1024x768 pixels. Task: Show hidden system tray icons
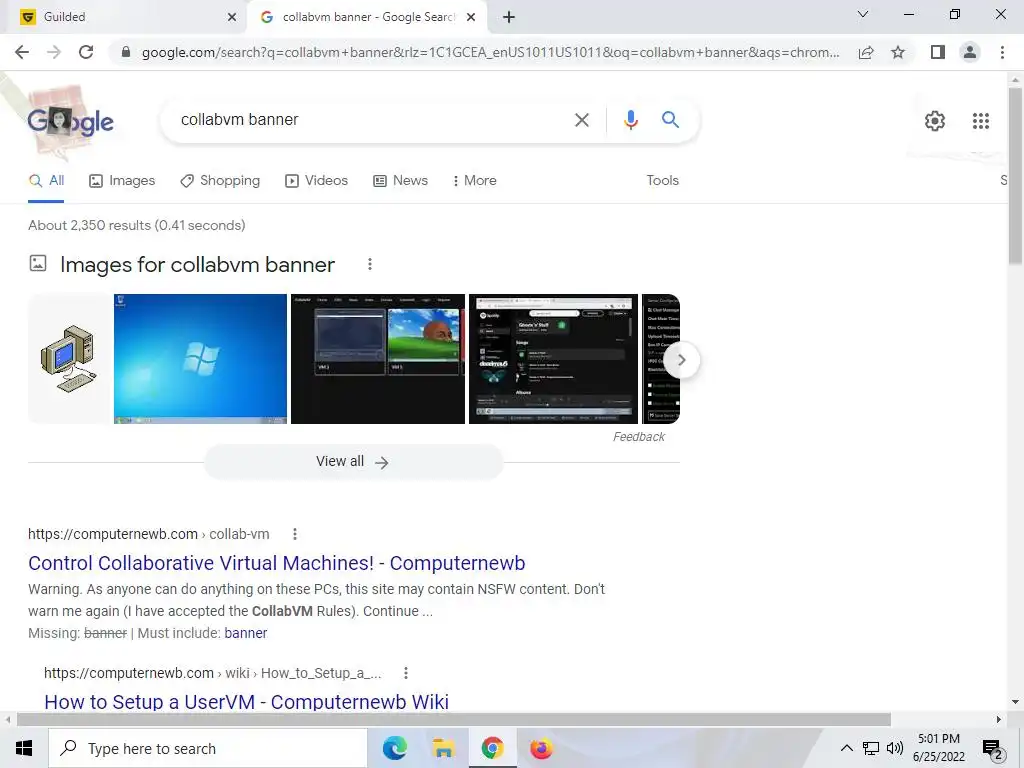pos(846,748)
